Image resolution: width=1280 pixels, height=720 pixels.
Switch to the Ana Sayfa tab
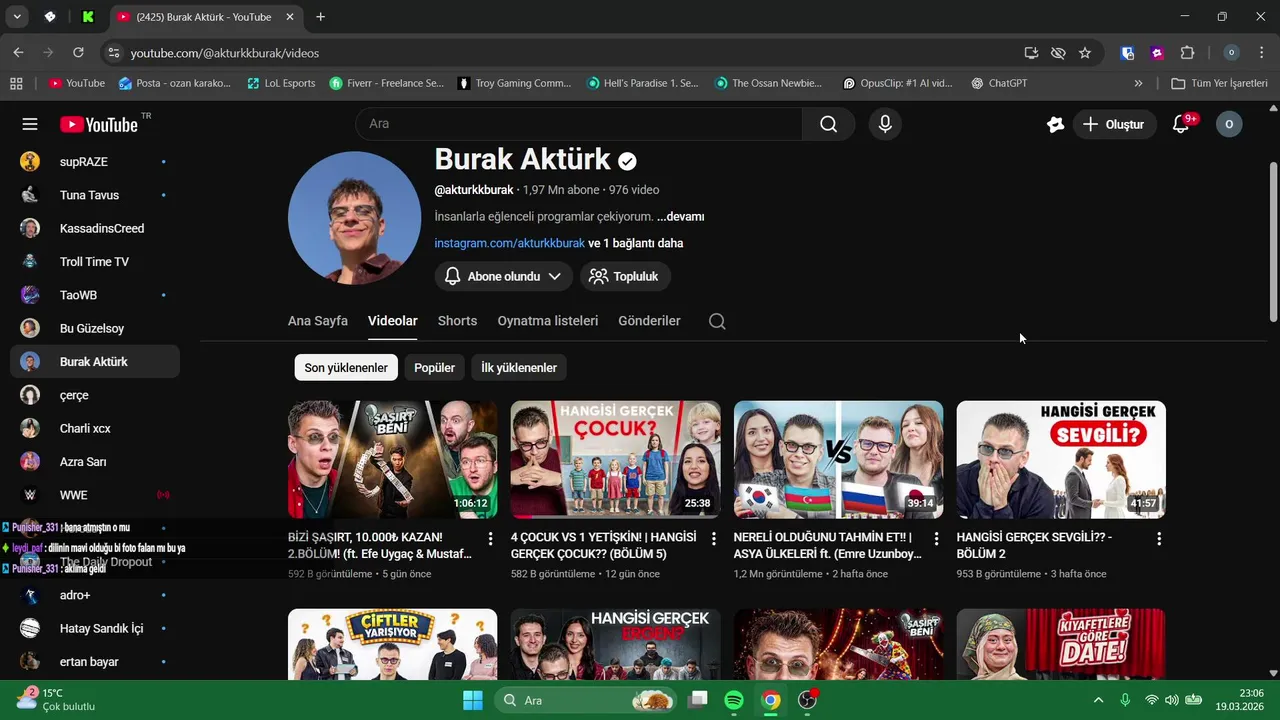click(x=318, y=321)
